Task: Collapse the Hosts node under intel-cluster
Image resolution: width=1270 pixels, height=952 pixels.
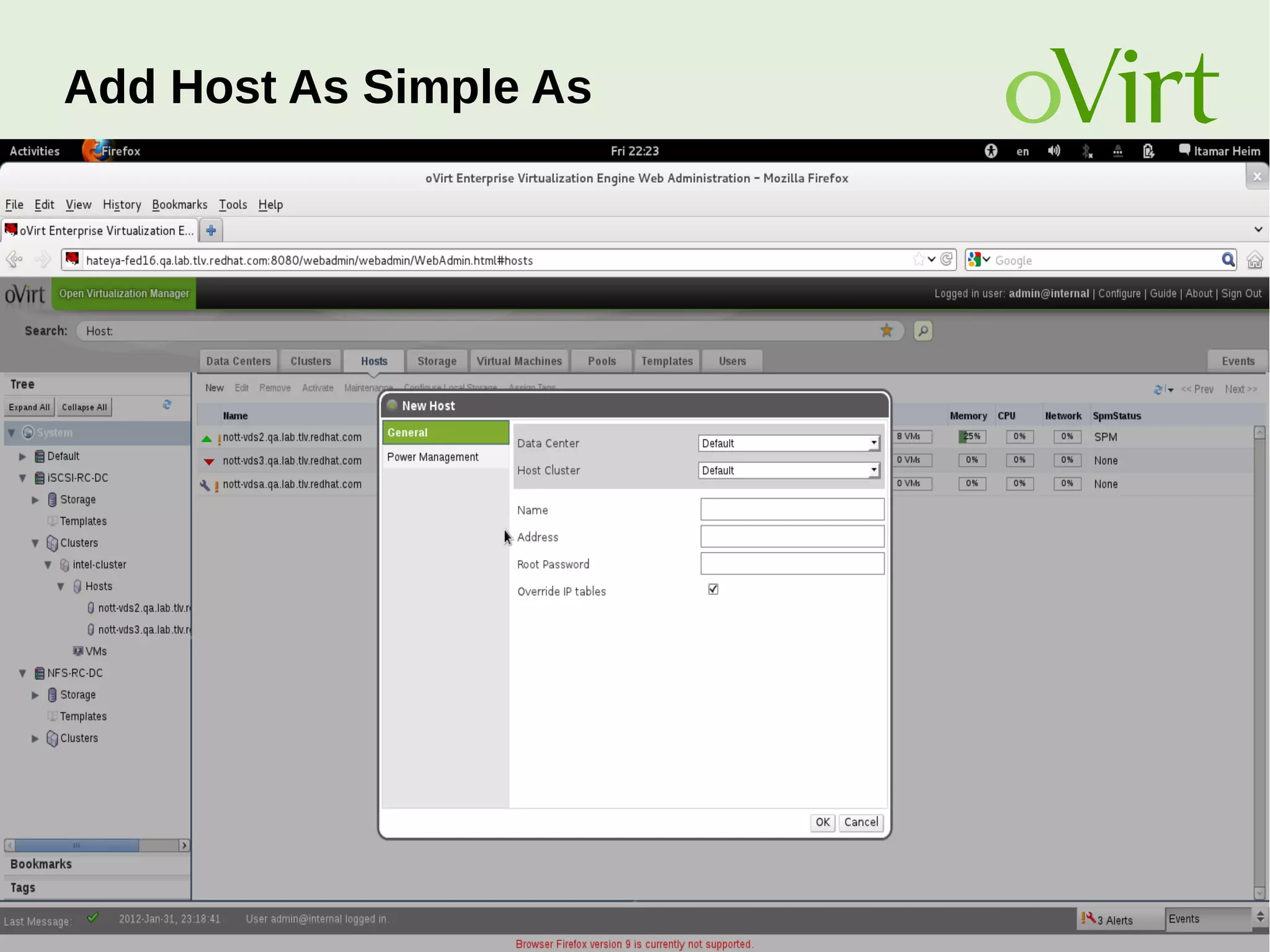Action: pos(61,587)
